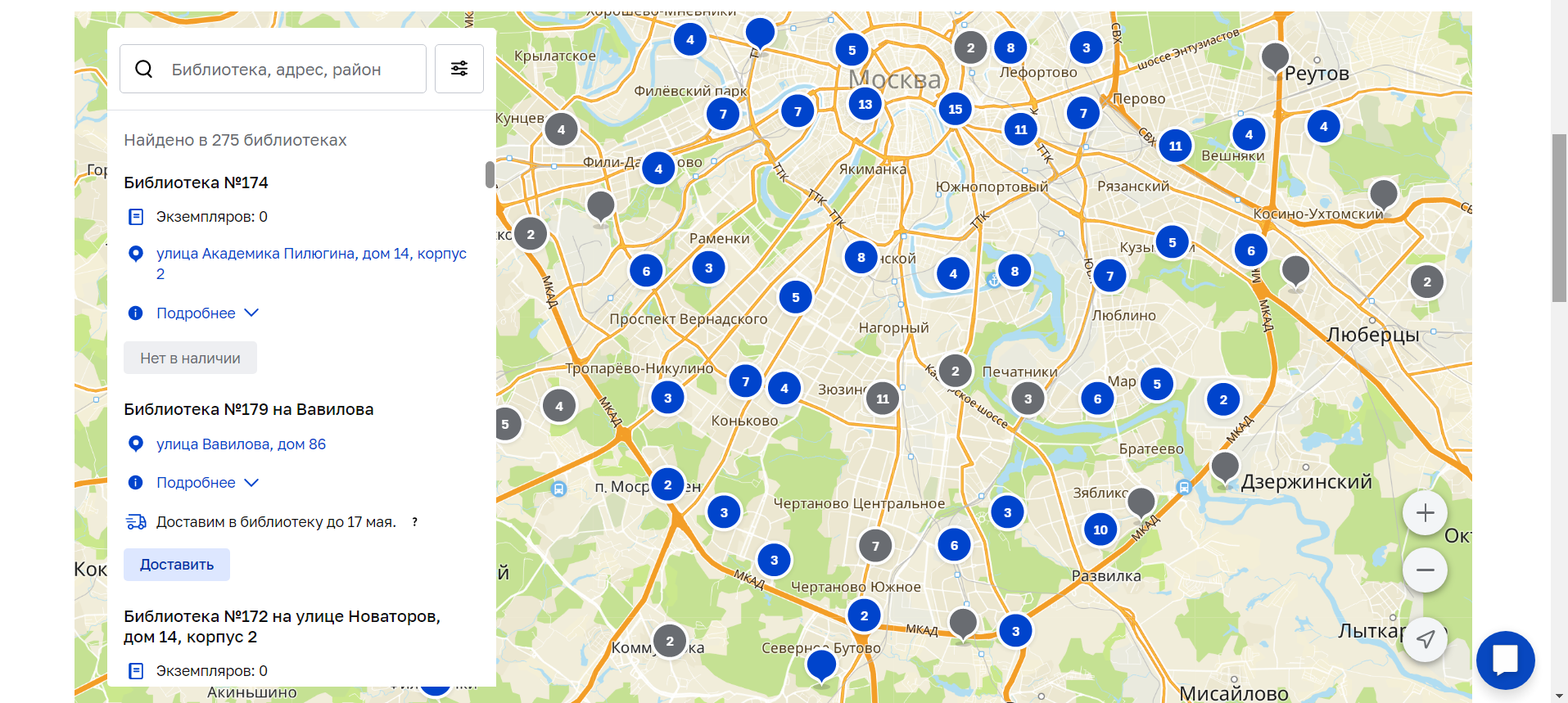Click the Нет в наличии button

(x=190, y=358)
